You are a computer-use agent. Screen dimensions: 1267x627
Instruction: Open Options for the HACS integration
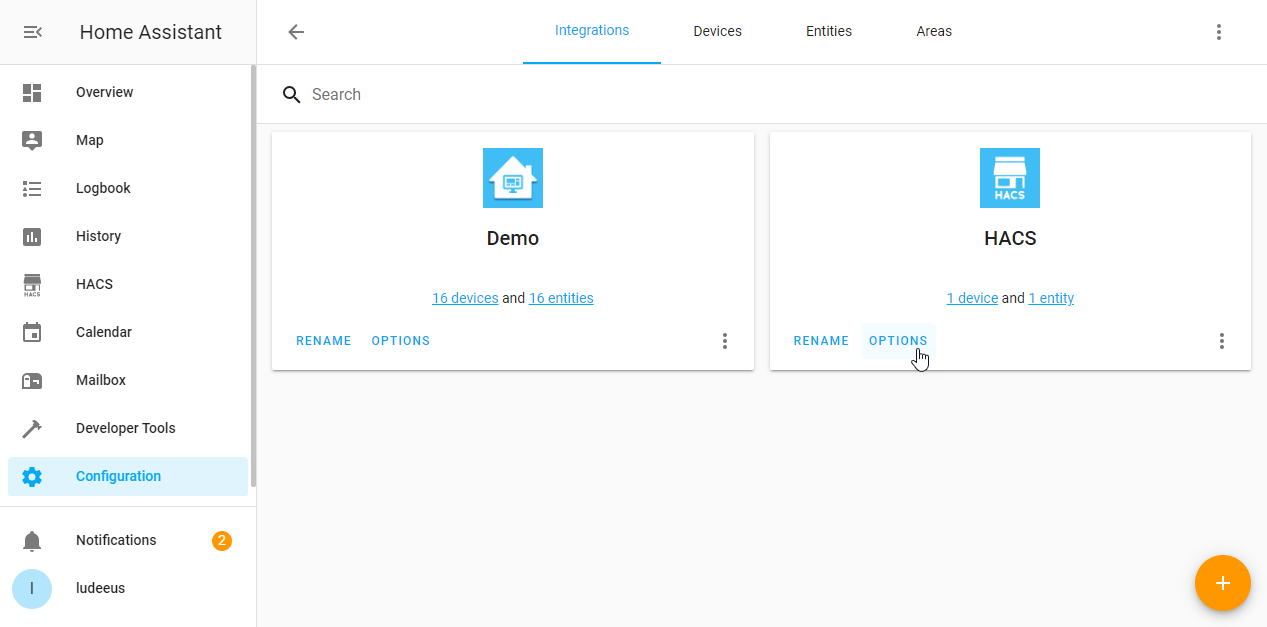(898, 341)
